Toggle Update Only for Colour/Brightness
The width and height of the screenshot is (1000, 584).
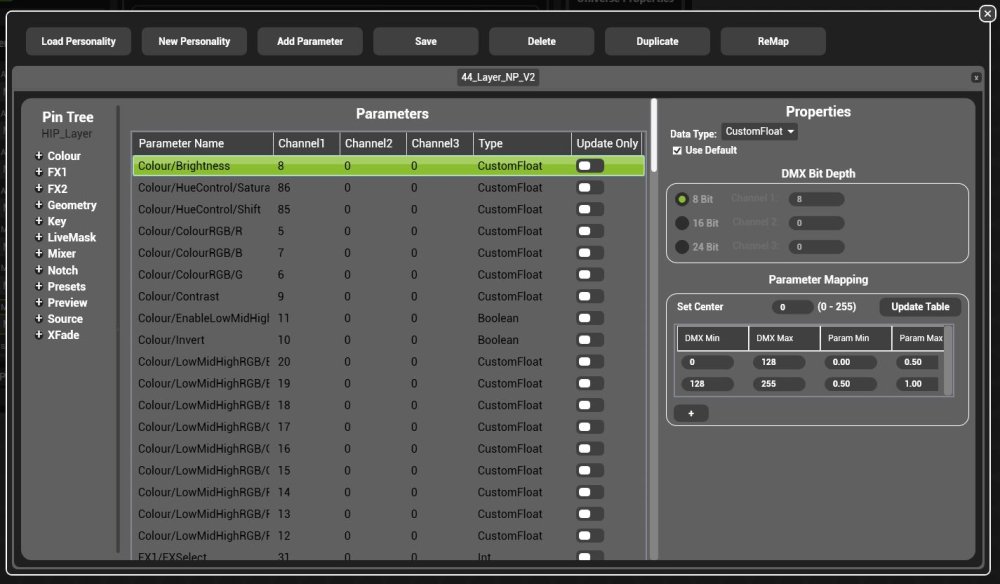(590, 166)
